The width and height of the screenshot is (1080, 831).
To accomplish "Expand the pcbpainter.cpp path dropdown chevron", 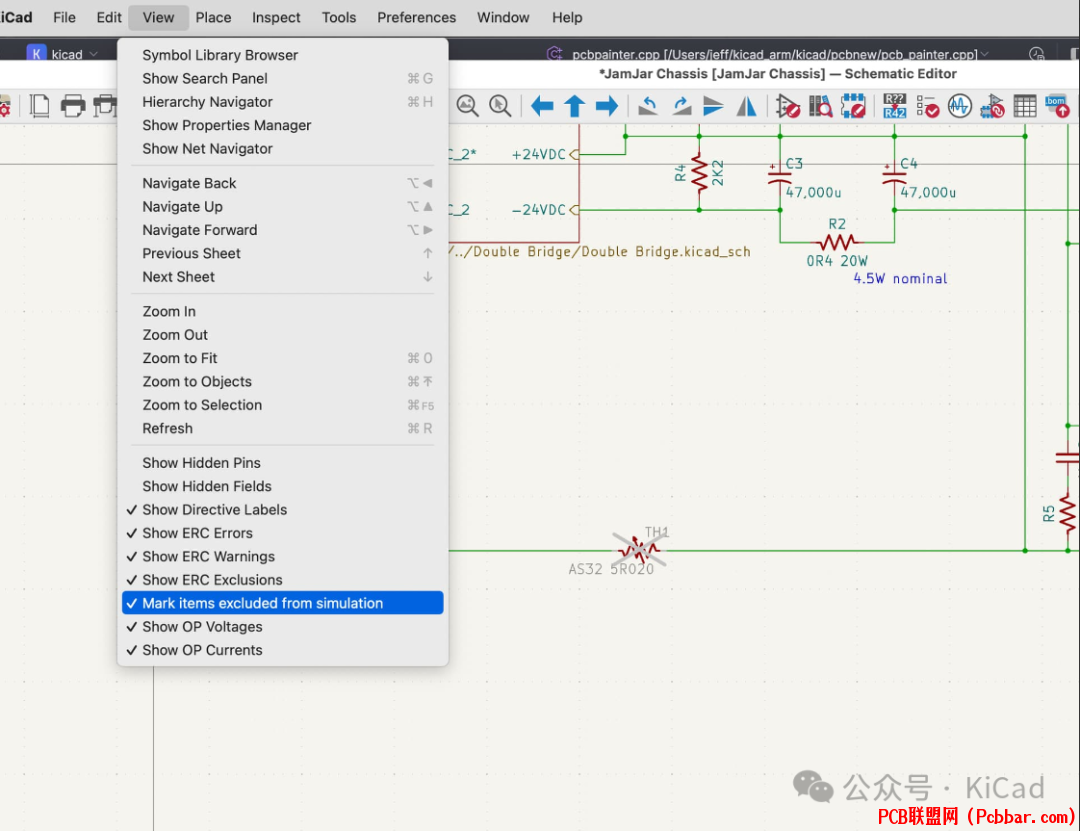I will pos(985,54).
